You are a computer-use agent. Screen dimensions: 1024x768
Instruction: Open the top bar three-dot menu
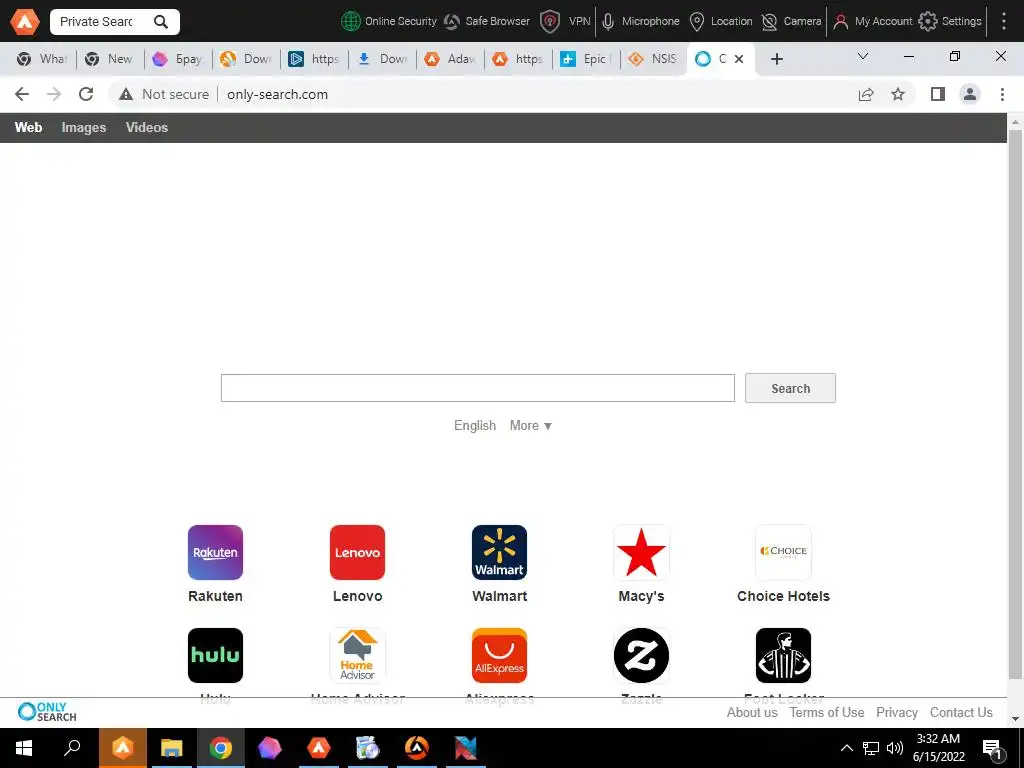[x=1004, y=22]
